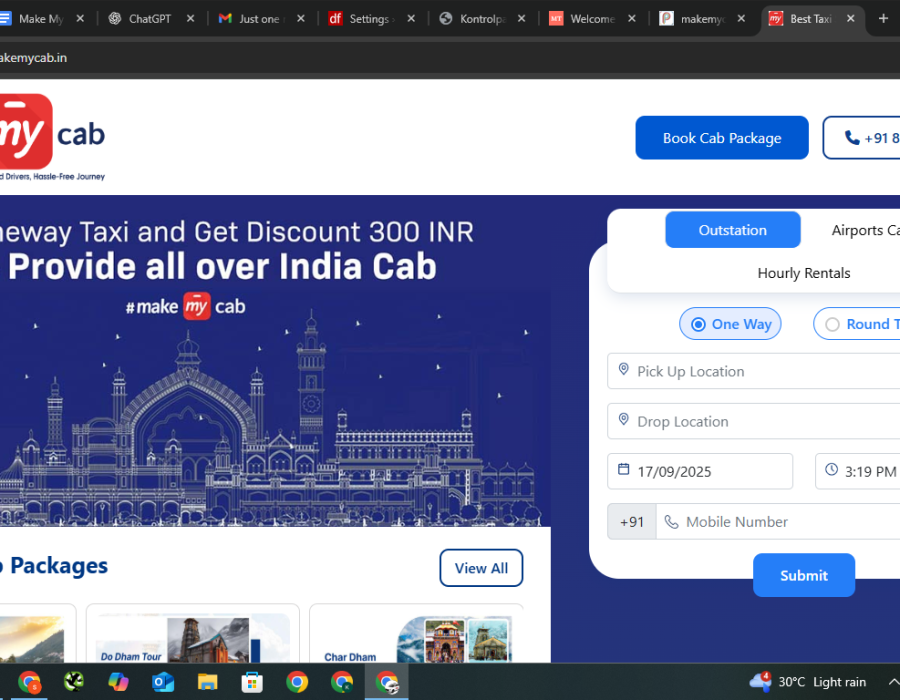Click the calendar icon in date field

(x=623, y=470)
